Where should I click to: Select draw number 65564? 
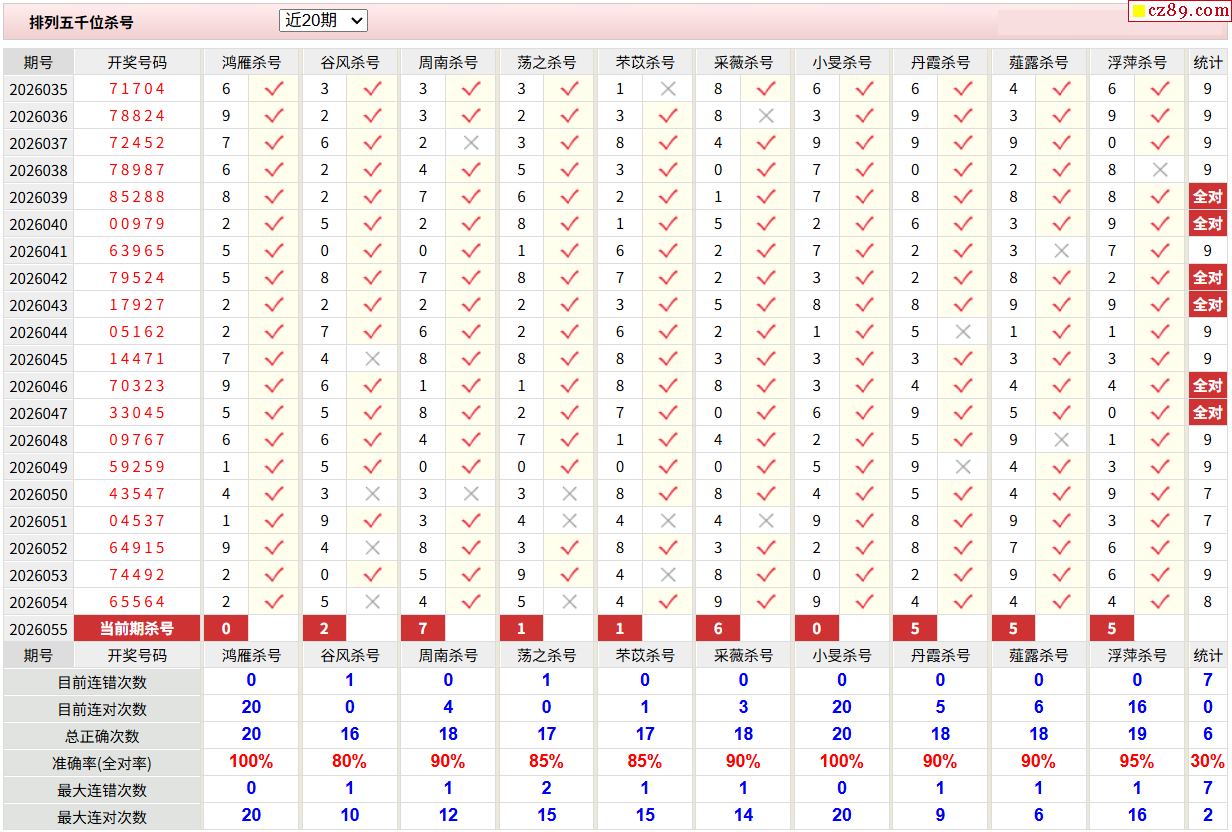[x=137, y=602]
